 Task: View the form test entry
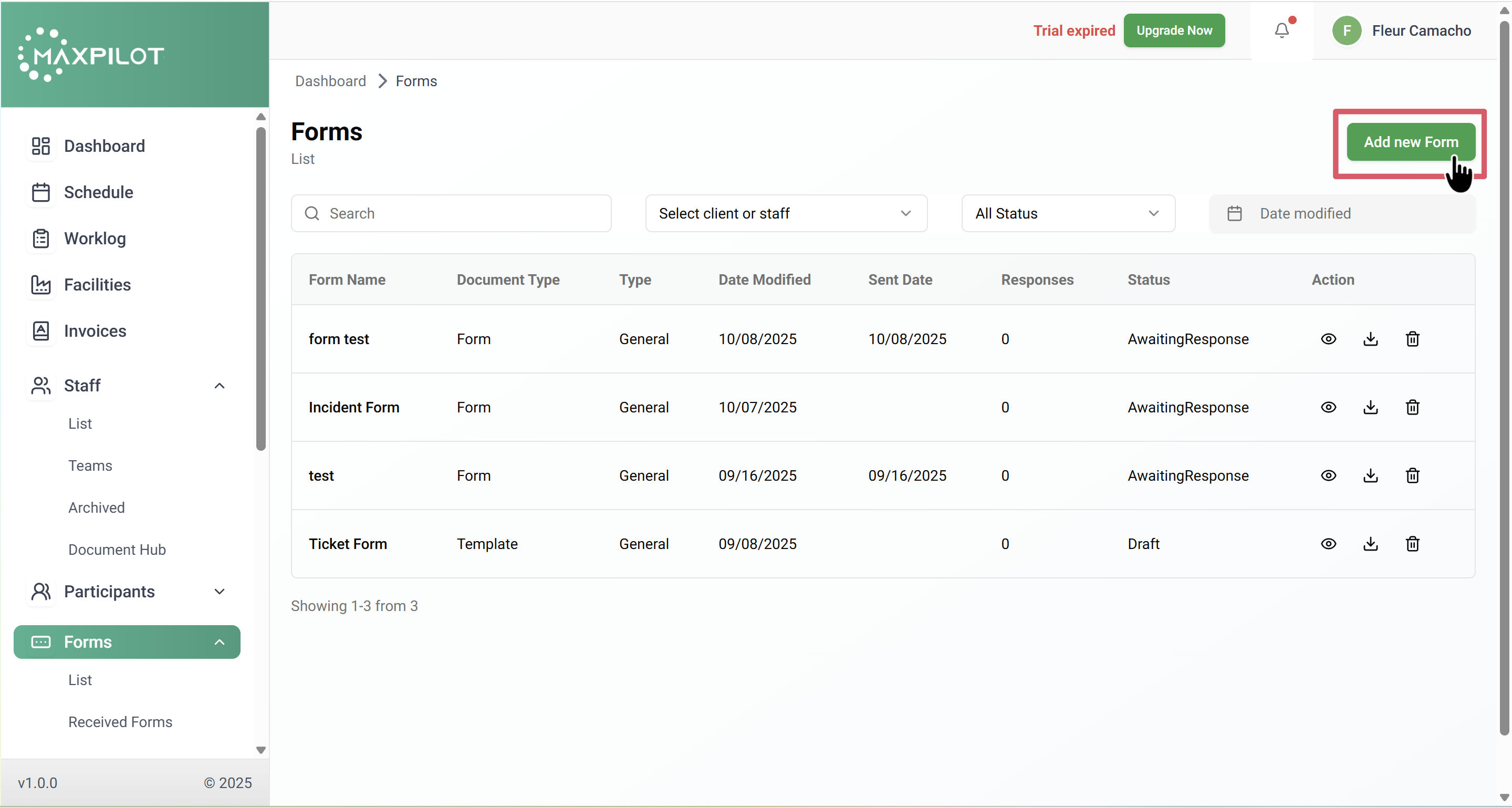(1328, 339)
